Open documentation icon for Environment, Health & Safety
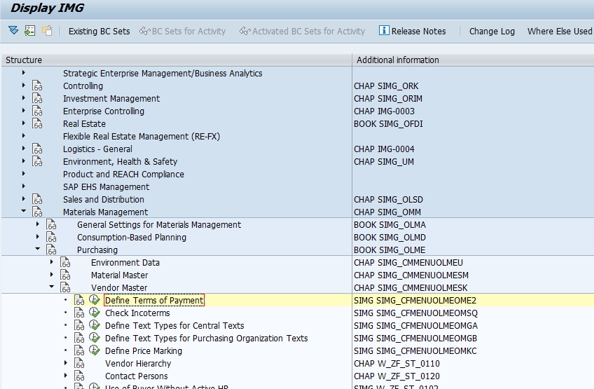Viewport: 594px width, 389px height. 37,161
